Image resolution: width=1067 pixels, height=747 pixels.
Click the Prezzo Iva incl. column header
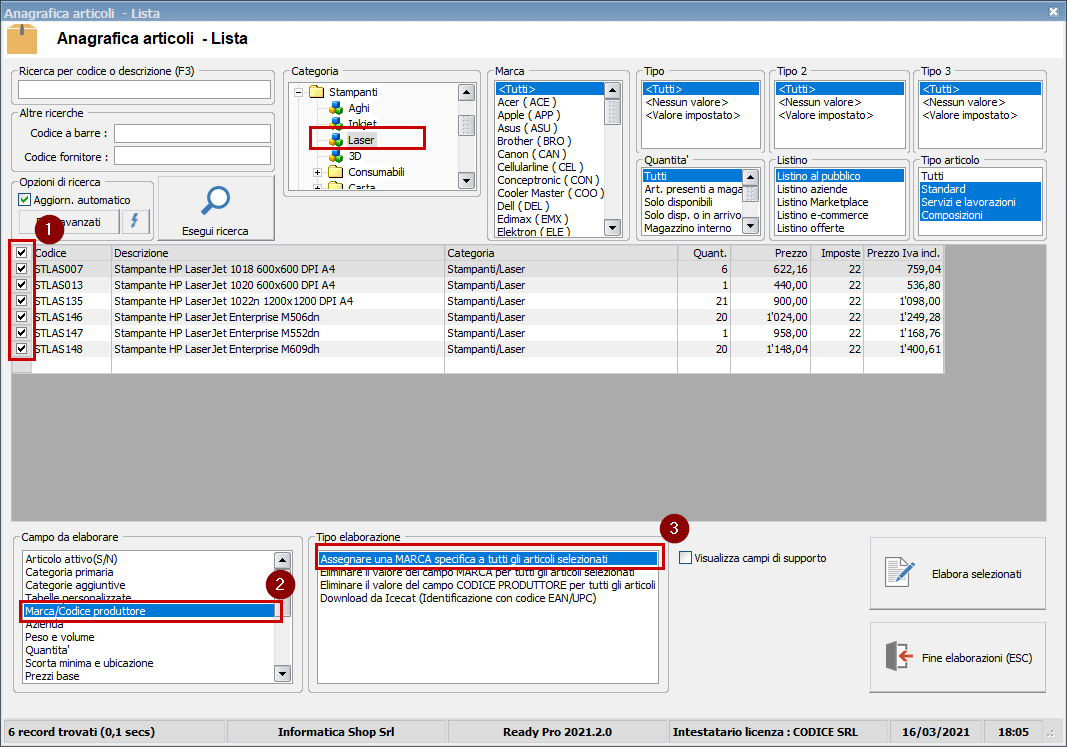click(x=904, y=253)
